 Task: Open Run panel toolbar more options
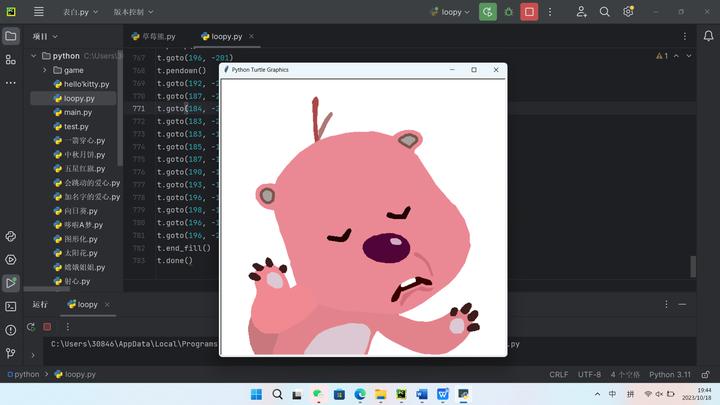[68, 326]
